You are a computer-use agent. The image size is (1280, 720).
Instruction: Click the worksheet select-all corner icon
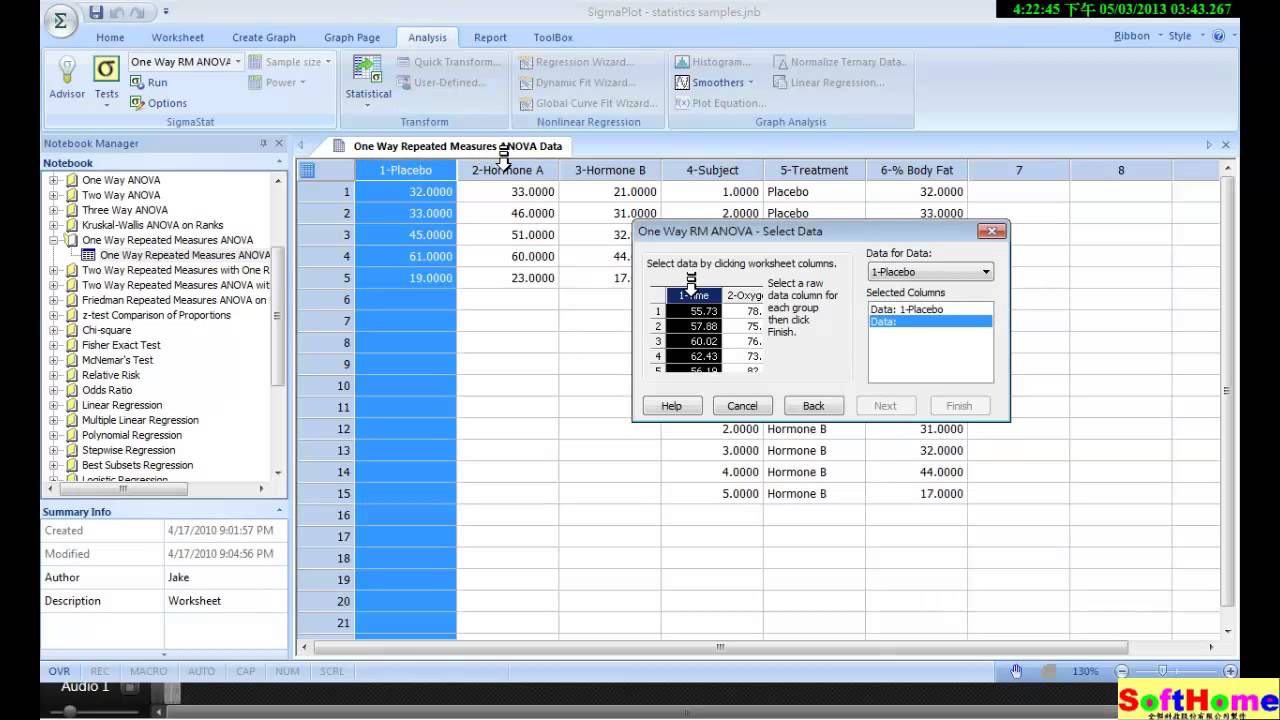[308, 170]
